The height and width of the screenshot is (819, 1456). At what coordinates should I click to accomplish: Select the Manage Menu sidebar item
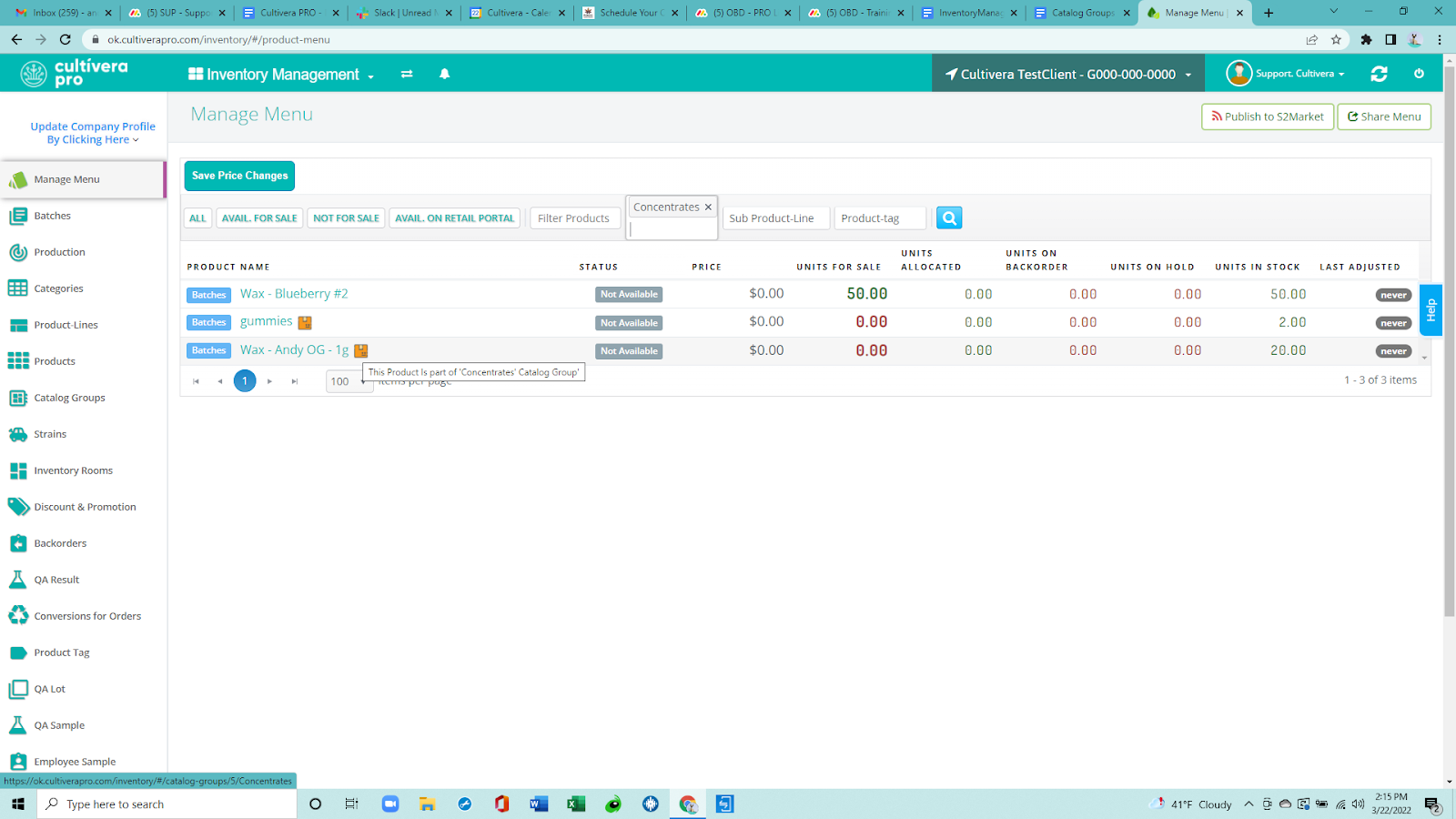83,179
